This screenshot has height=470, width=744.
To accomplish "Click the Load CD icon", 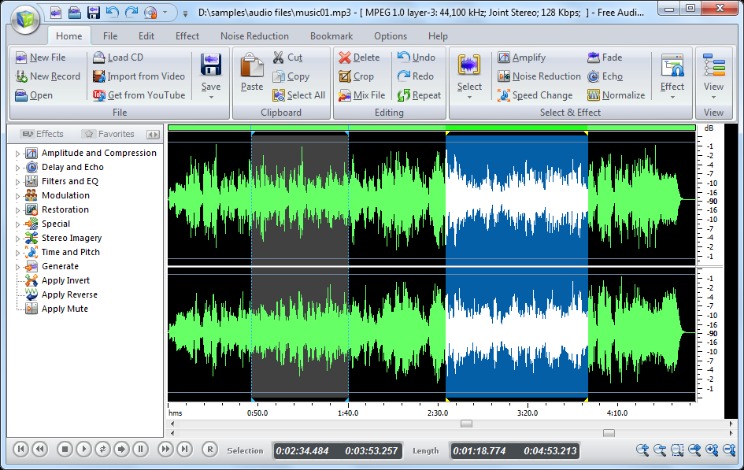I will (x=100, y=58).
